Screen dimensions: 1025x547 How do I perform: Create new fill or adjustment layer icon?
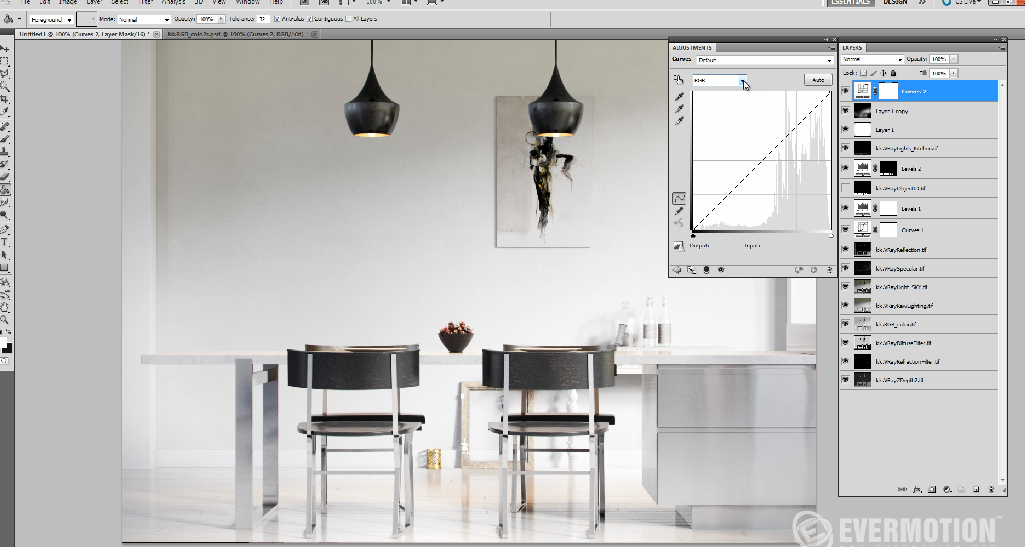[947, 489]
